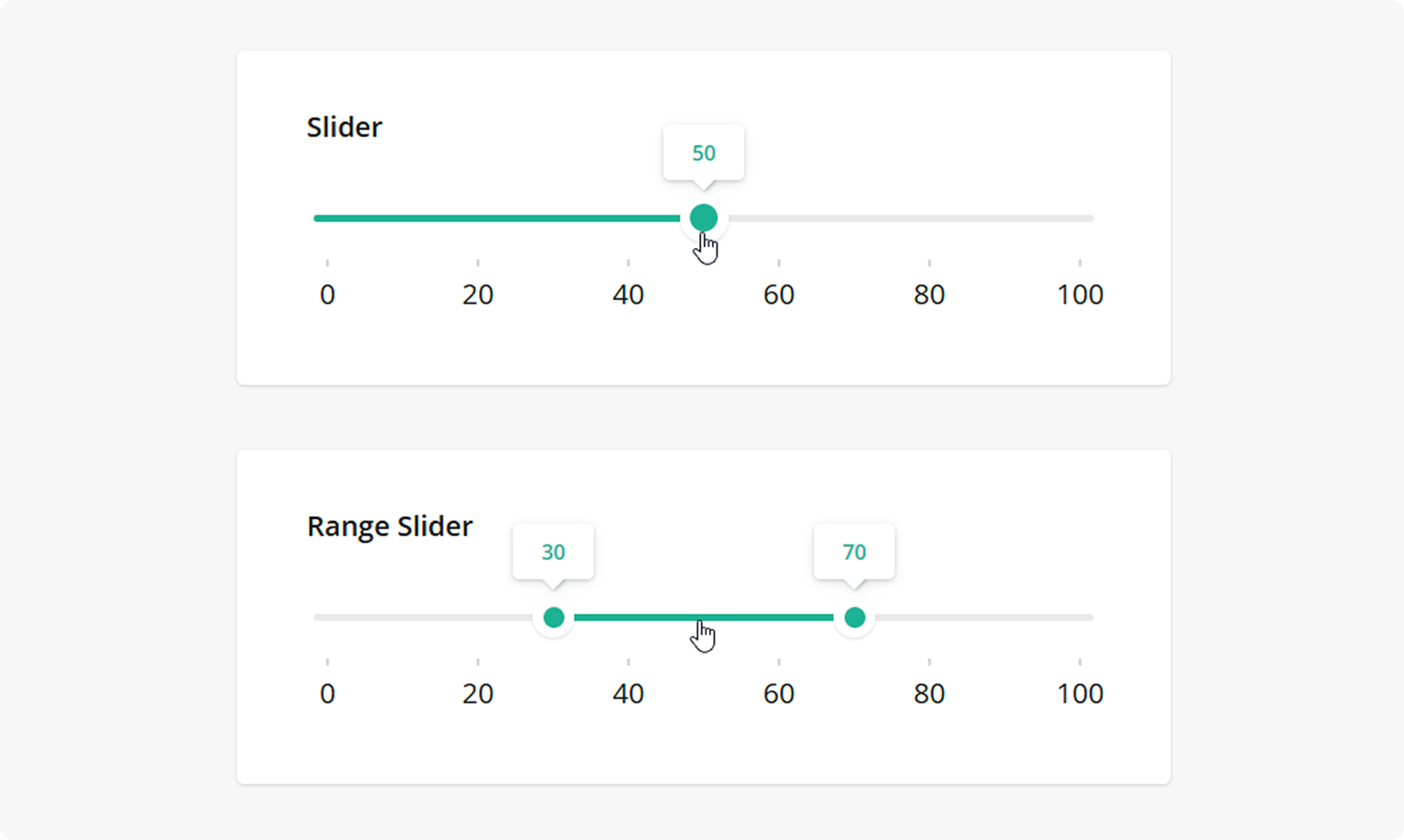
Task: Click the slider handle showing value 50
Action: [704, 217]
